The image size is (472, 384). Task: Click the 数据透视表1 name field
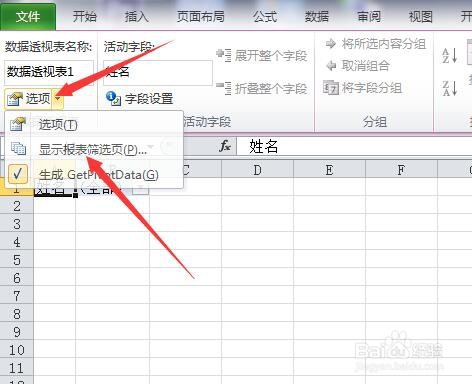click(x=49, y=72)
